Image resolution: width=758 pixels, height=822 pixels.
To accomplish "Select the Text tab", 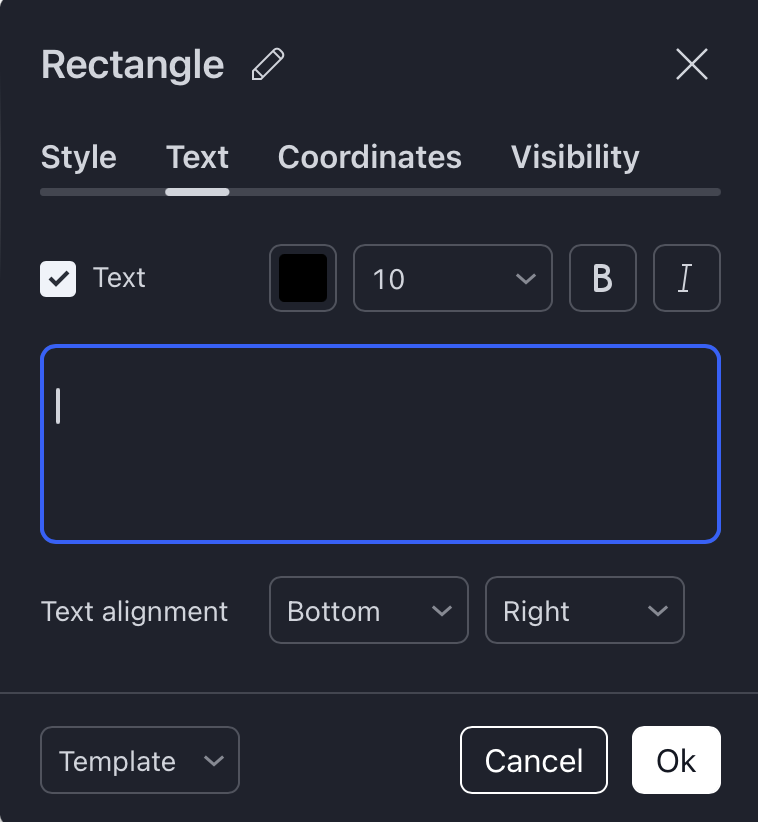I will point(198,158).
